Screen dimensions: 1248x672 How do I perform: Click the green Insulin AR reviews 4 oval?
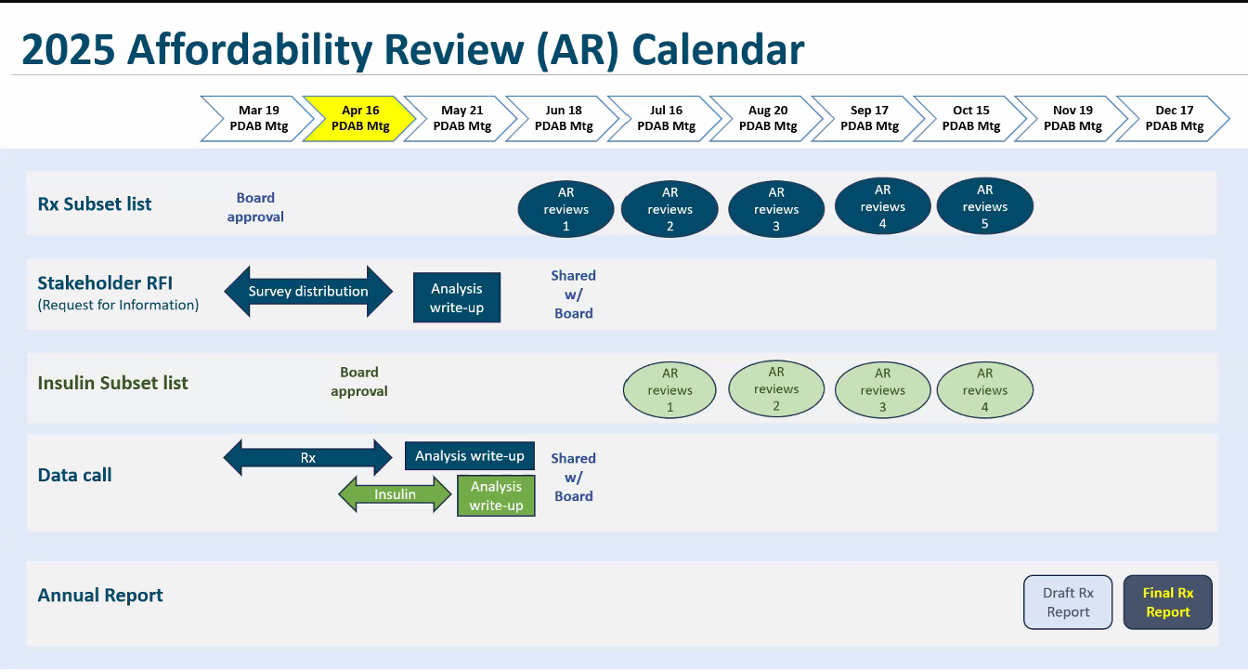point(985,390)
